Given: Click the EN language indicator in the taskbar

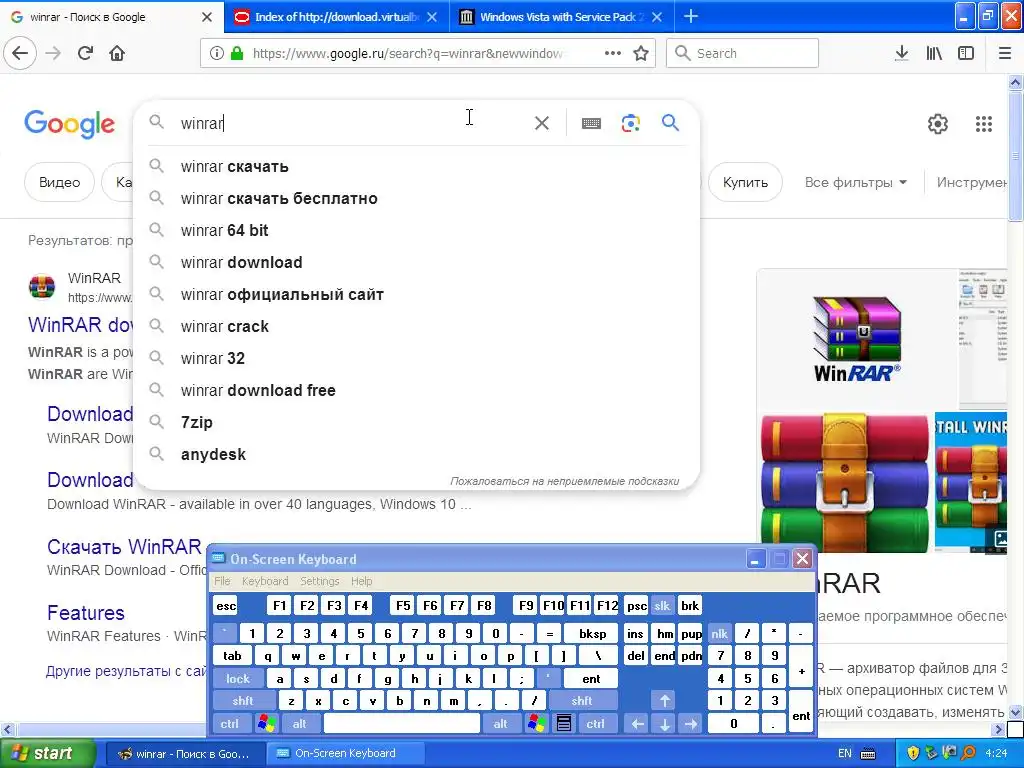Looking at the screenshot, I should coord(844,753).
